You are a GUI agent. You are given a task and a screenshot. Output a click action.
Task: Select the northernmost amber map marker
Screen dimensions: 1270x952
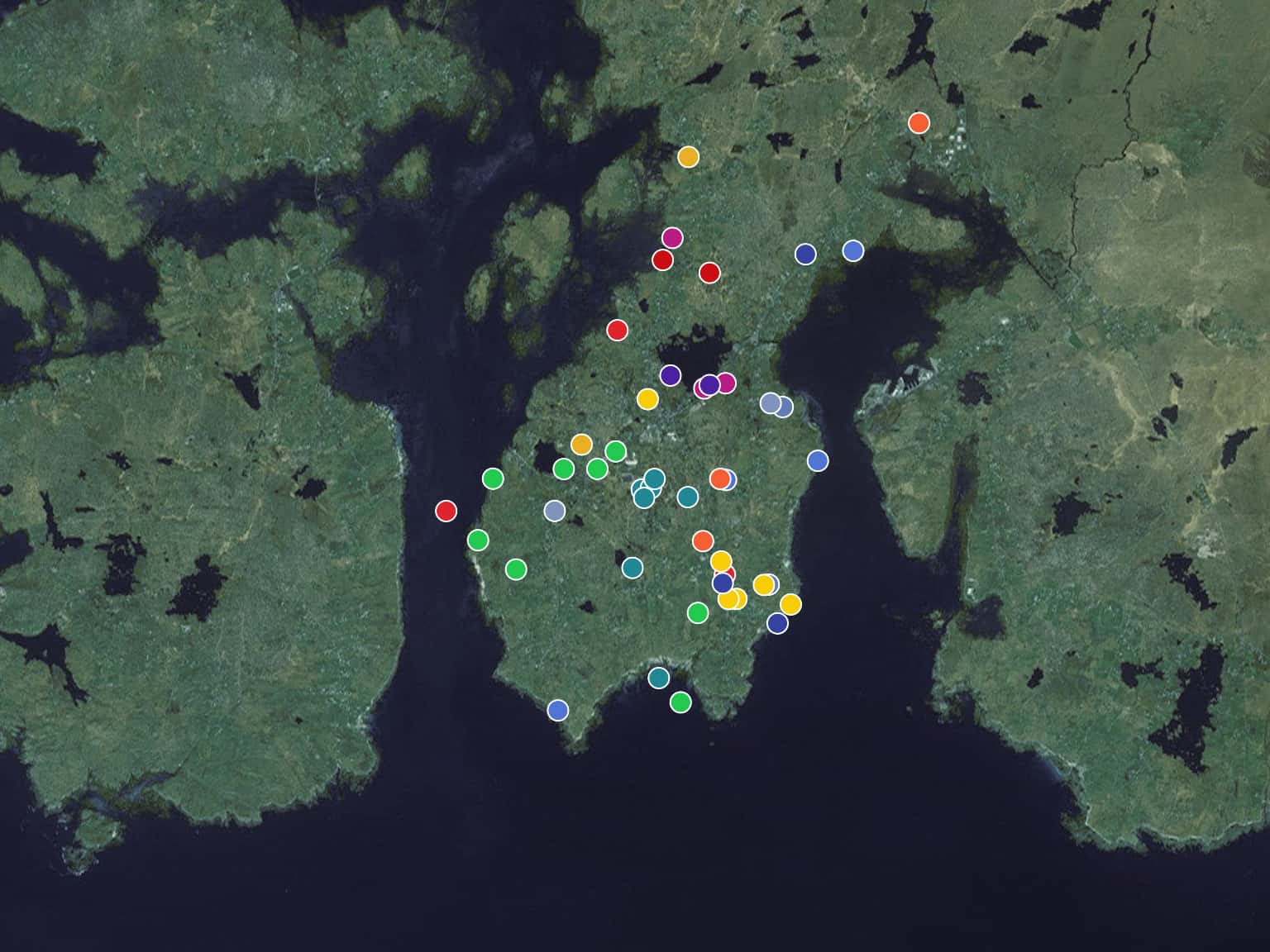688,157
